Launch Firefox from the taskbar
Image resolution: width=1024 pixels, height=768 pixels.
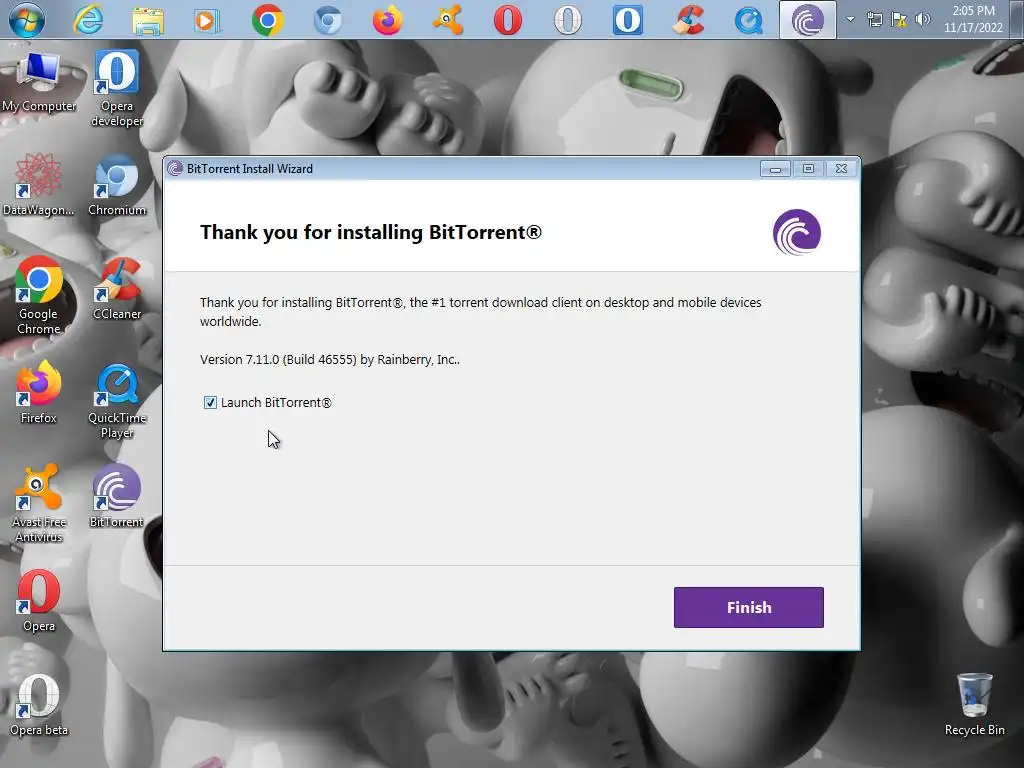388,20
